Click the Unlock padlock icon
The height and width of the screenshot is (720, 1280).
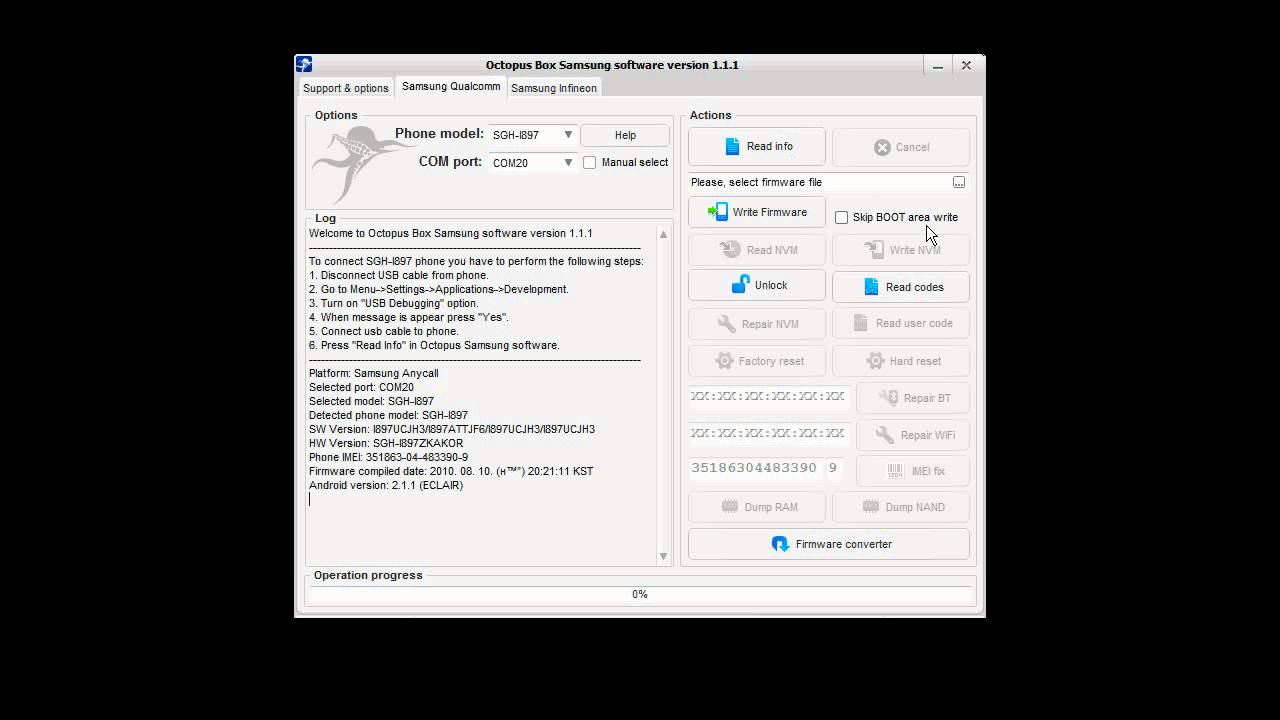click(x=740, y=285)
